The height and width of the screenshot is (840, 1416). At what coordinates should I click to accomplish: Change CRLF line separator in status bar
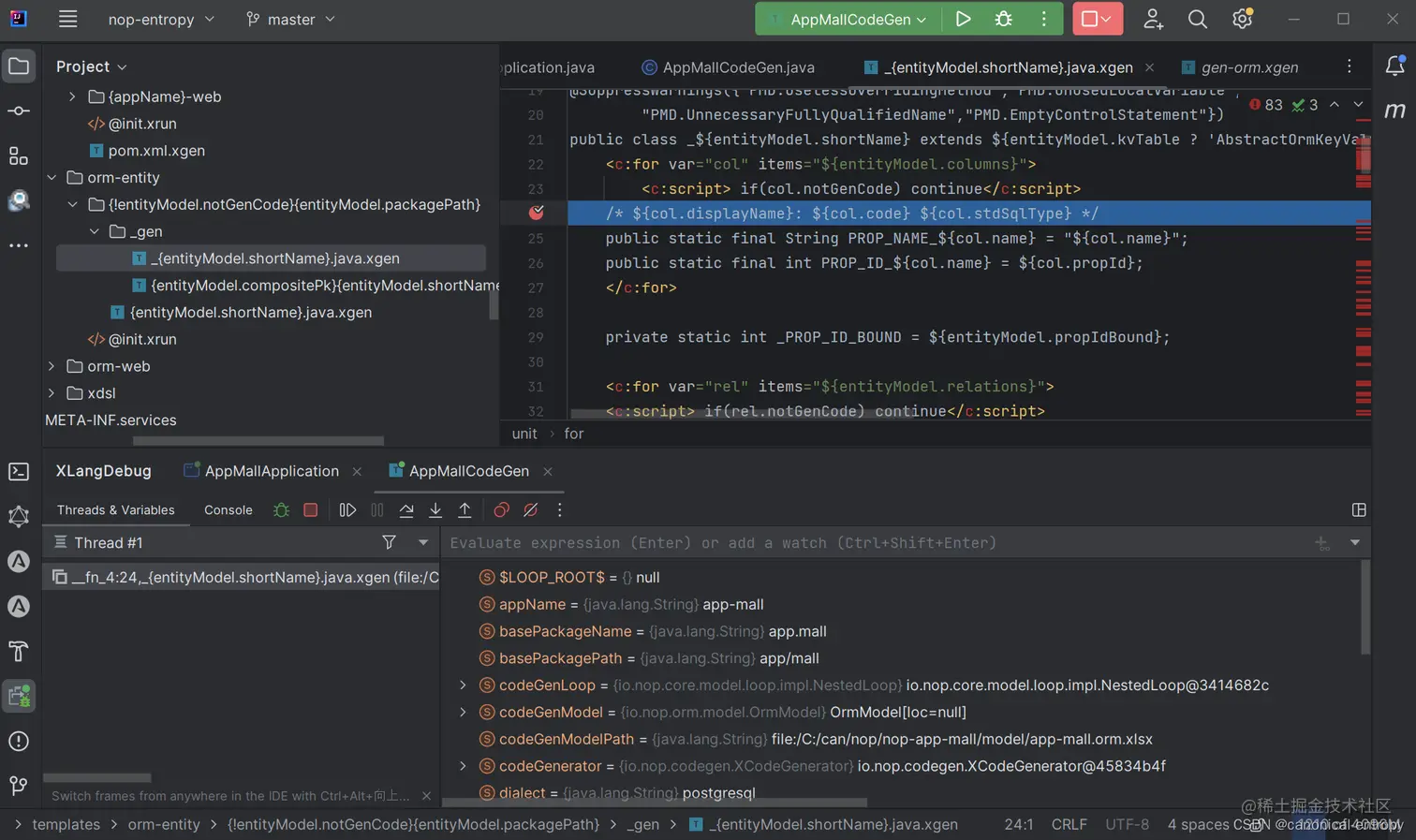[x=1069, y=824]
